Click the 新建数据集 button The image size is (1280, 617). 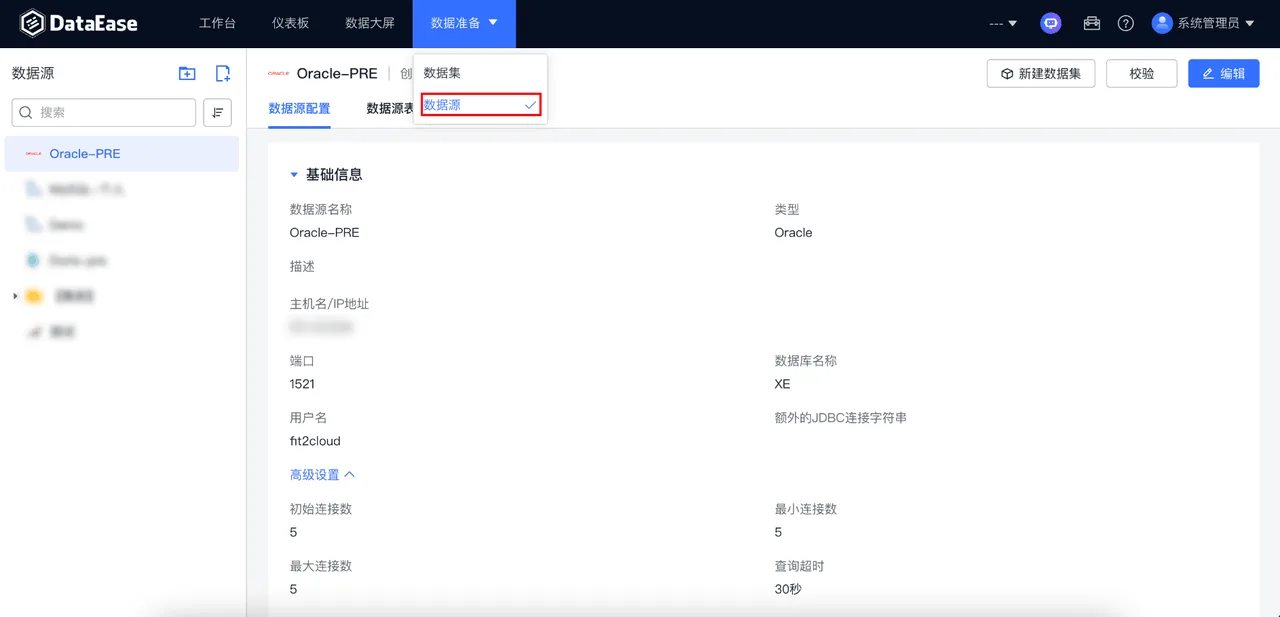pyautogui.click(x=1041, y=74)
